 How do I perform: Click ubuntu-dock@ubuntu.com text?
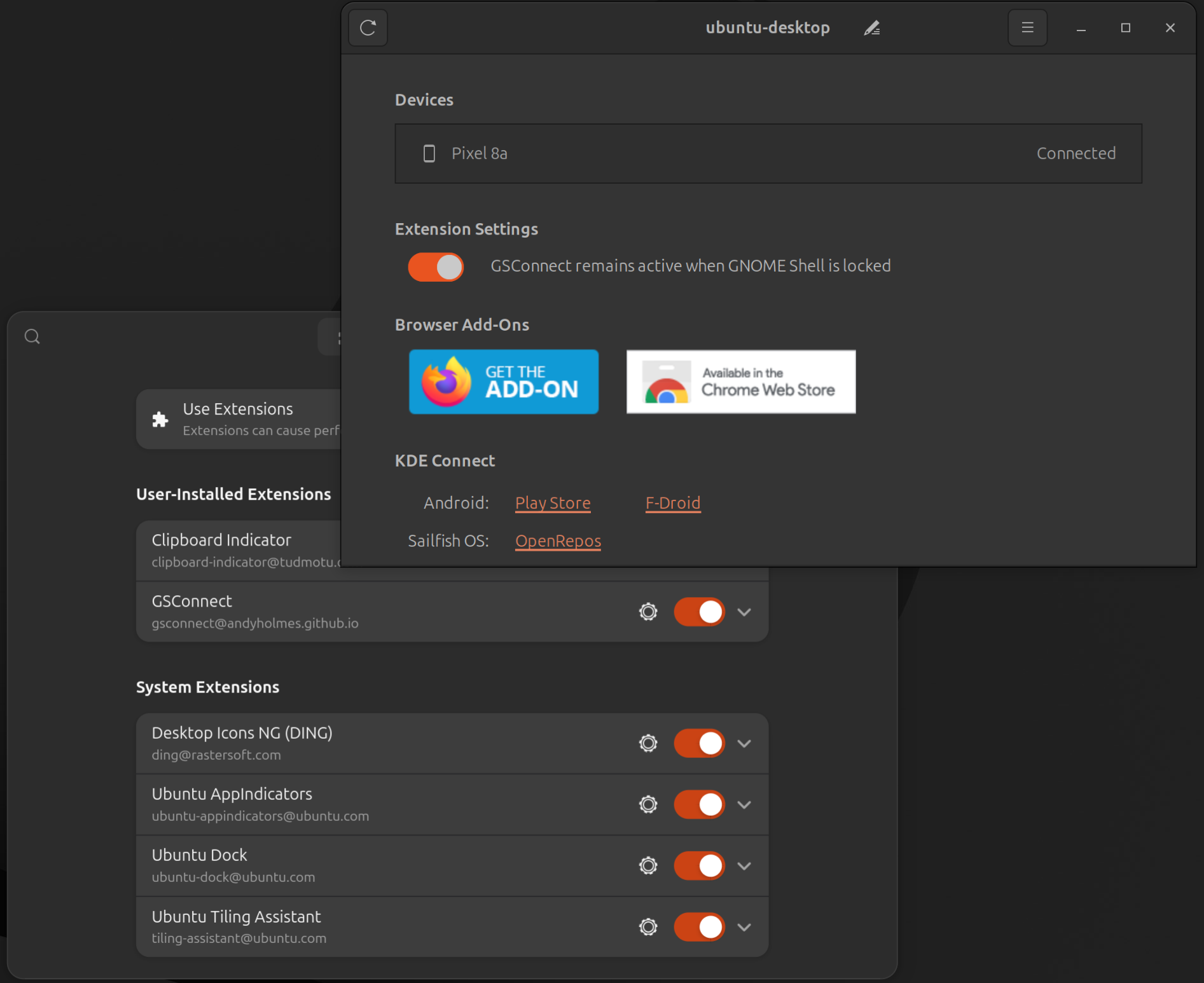[233, 877]
